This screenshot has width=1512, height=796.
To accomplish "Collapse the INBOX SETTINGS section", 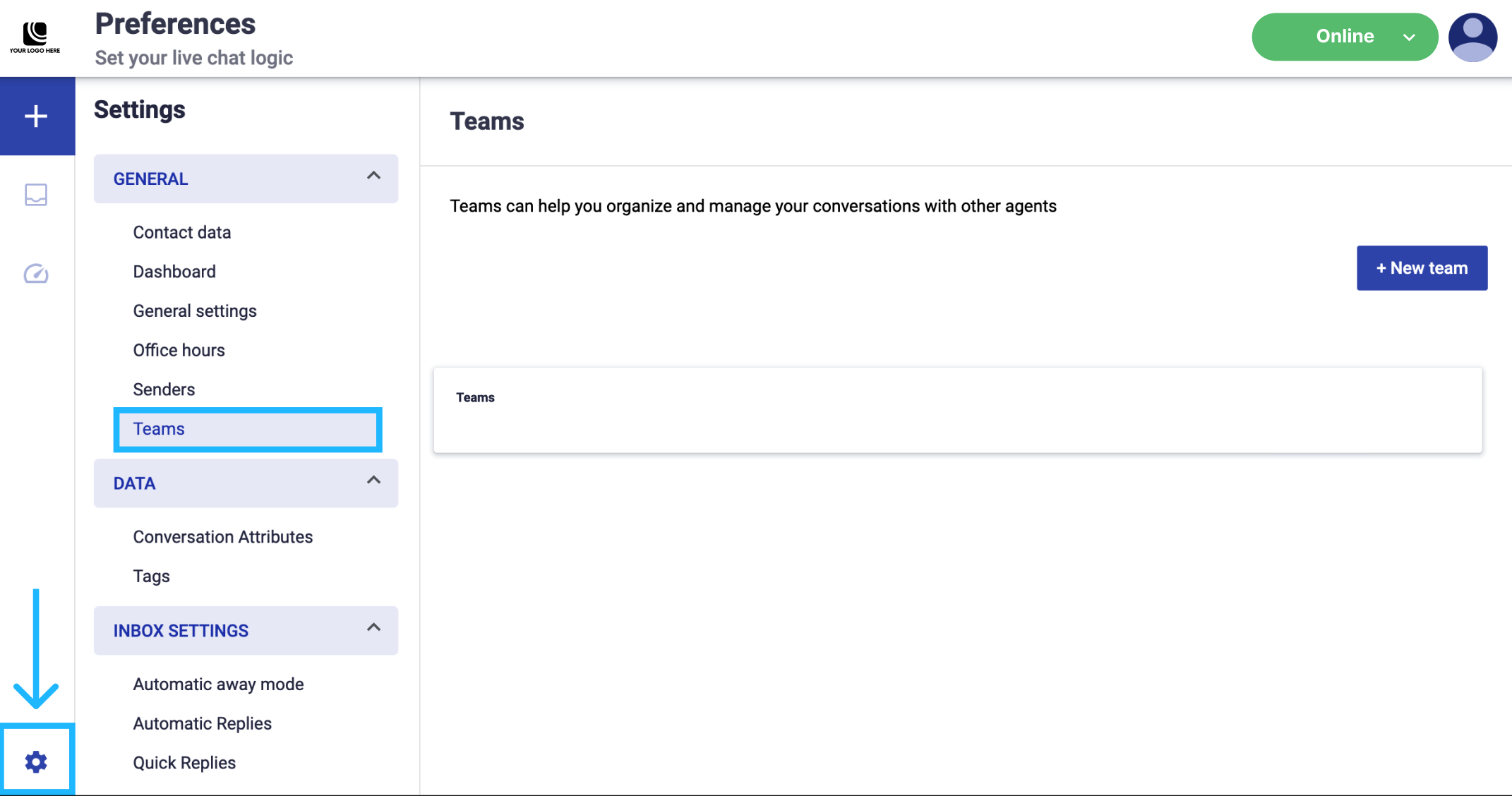I will pos(373,627).
